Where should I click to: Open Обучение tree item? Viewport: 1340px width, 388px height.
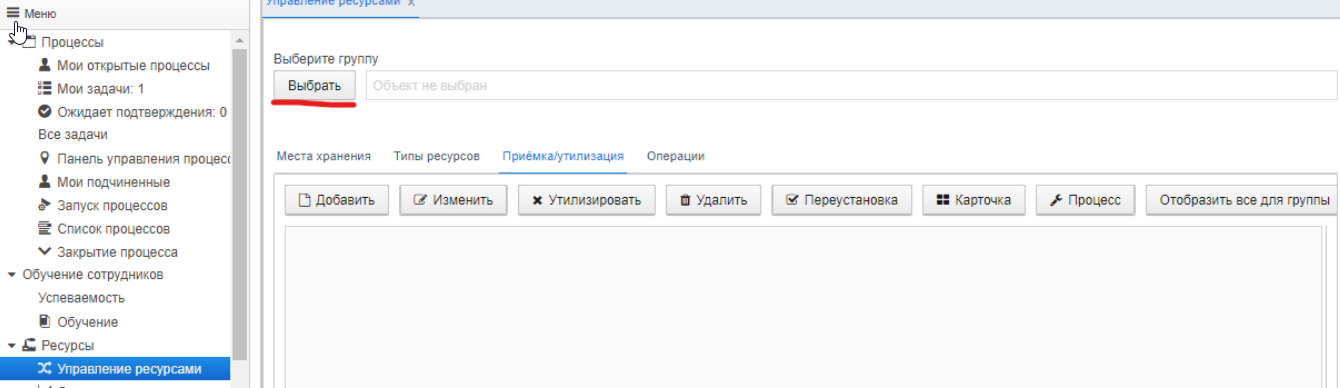[87, 322]
